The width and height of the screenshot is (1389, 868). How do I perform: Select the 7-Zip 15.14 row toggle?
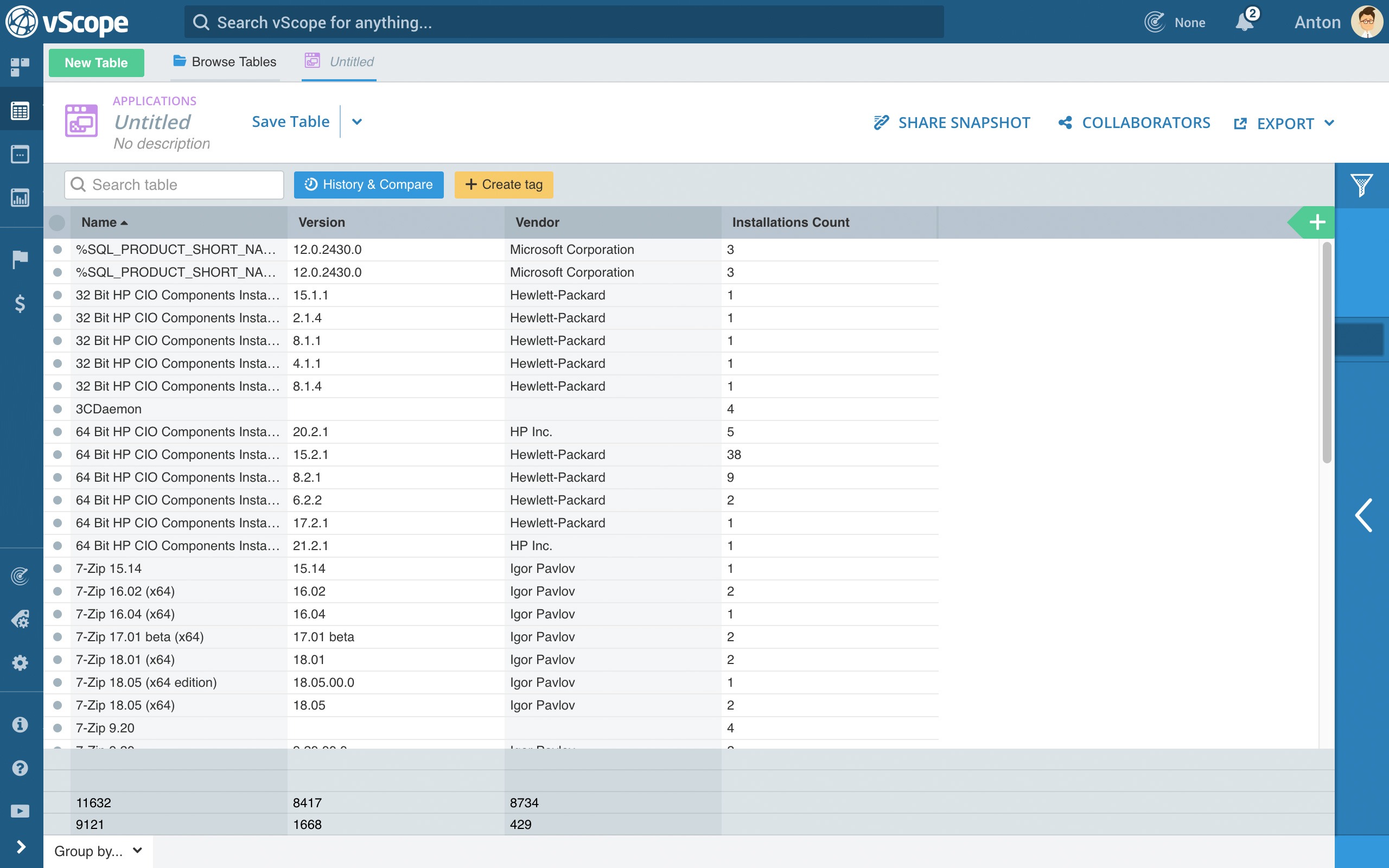pos(58,569)
